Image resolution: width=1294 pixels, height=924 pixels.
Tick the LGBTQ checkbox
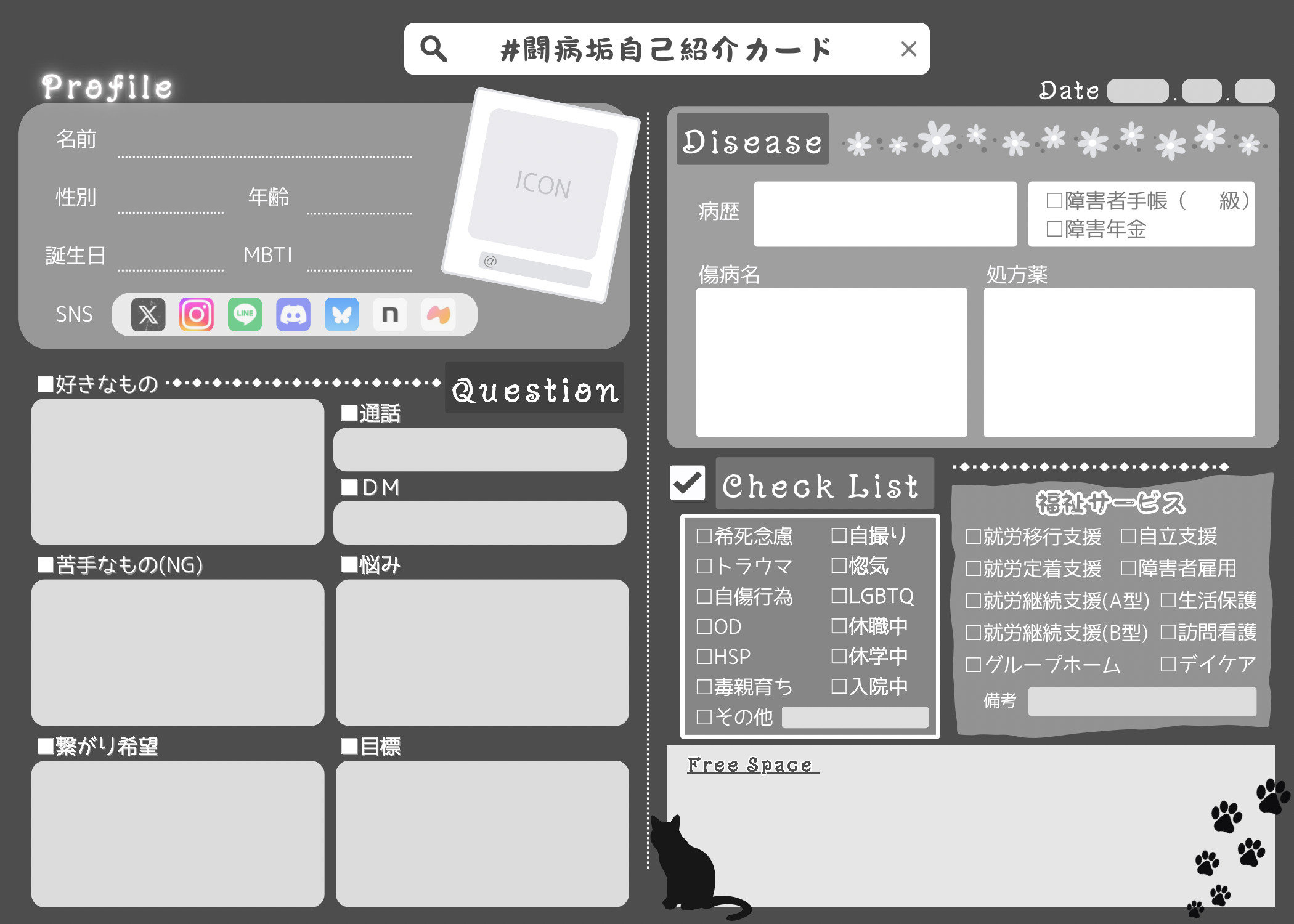click(839, 596)
